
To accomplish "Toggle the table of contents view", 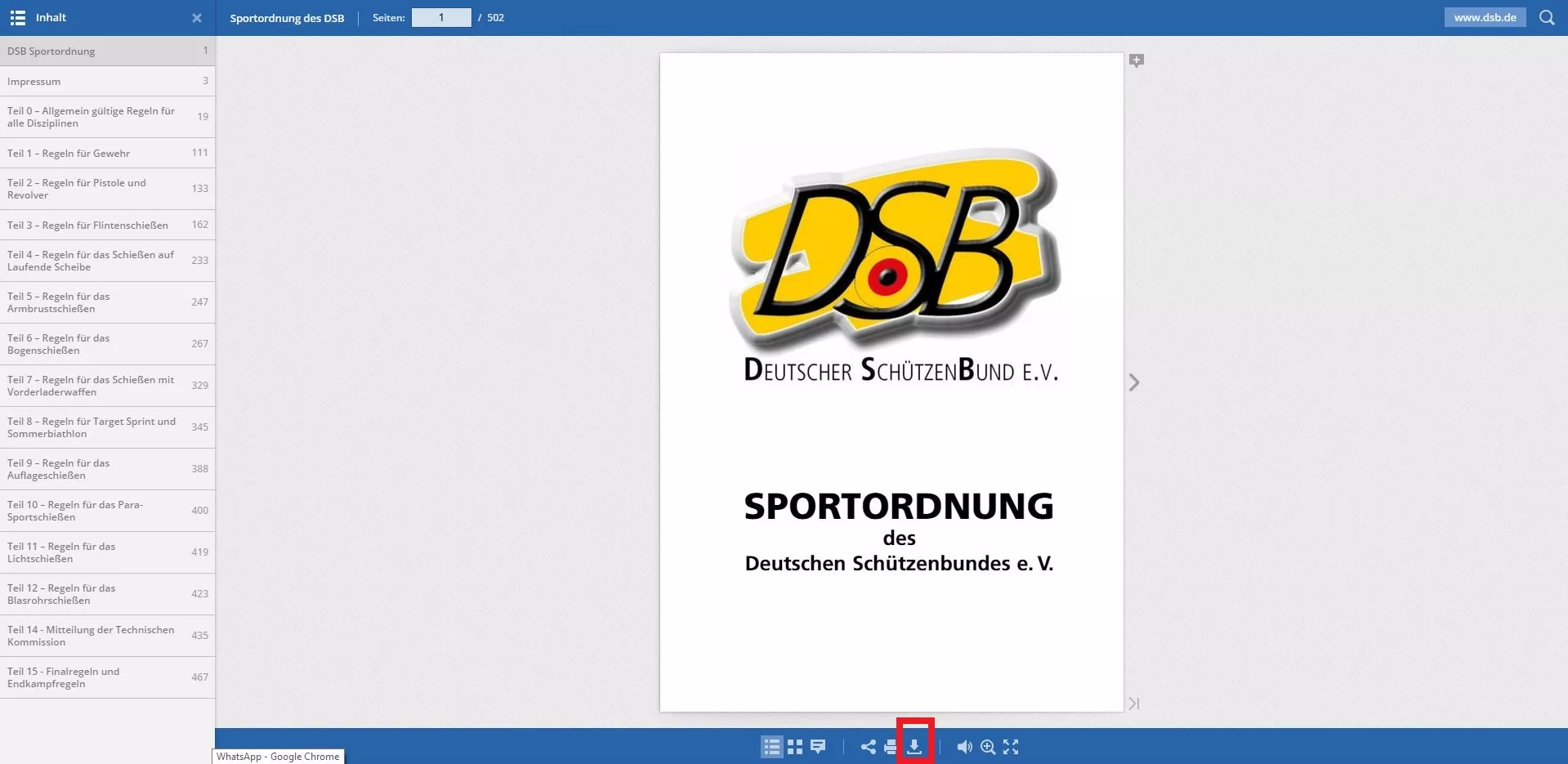I will click(x=771, y=747).
